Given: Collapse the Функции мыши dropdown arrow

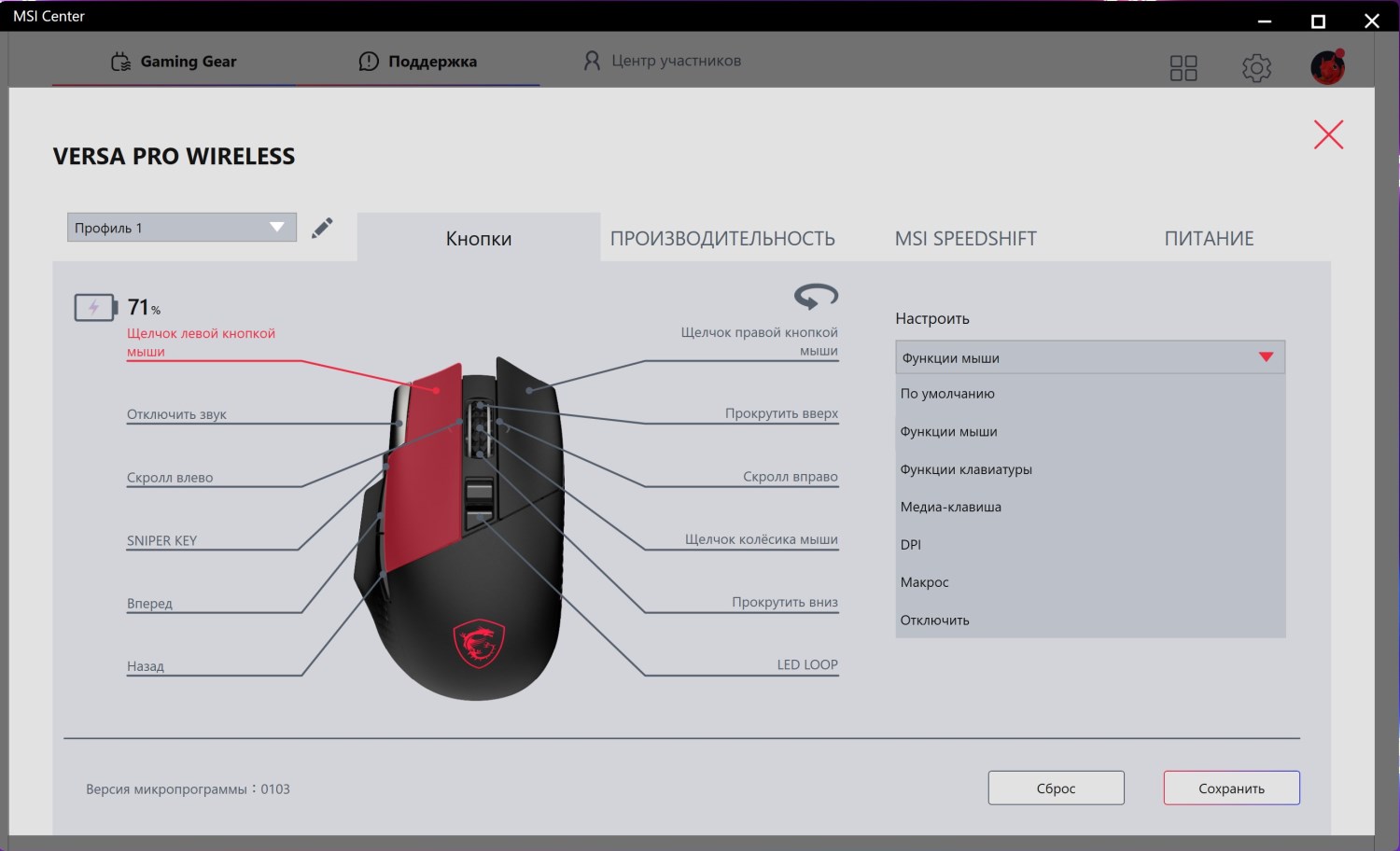Looking at the screenshot, I should tap(1266, 357).
